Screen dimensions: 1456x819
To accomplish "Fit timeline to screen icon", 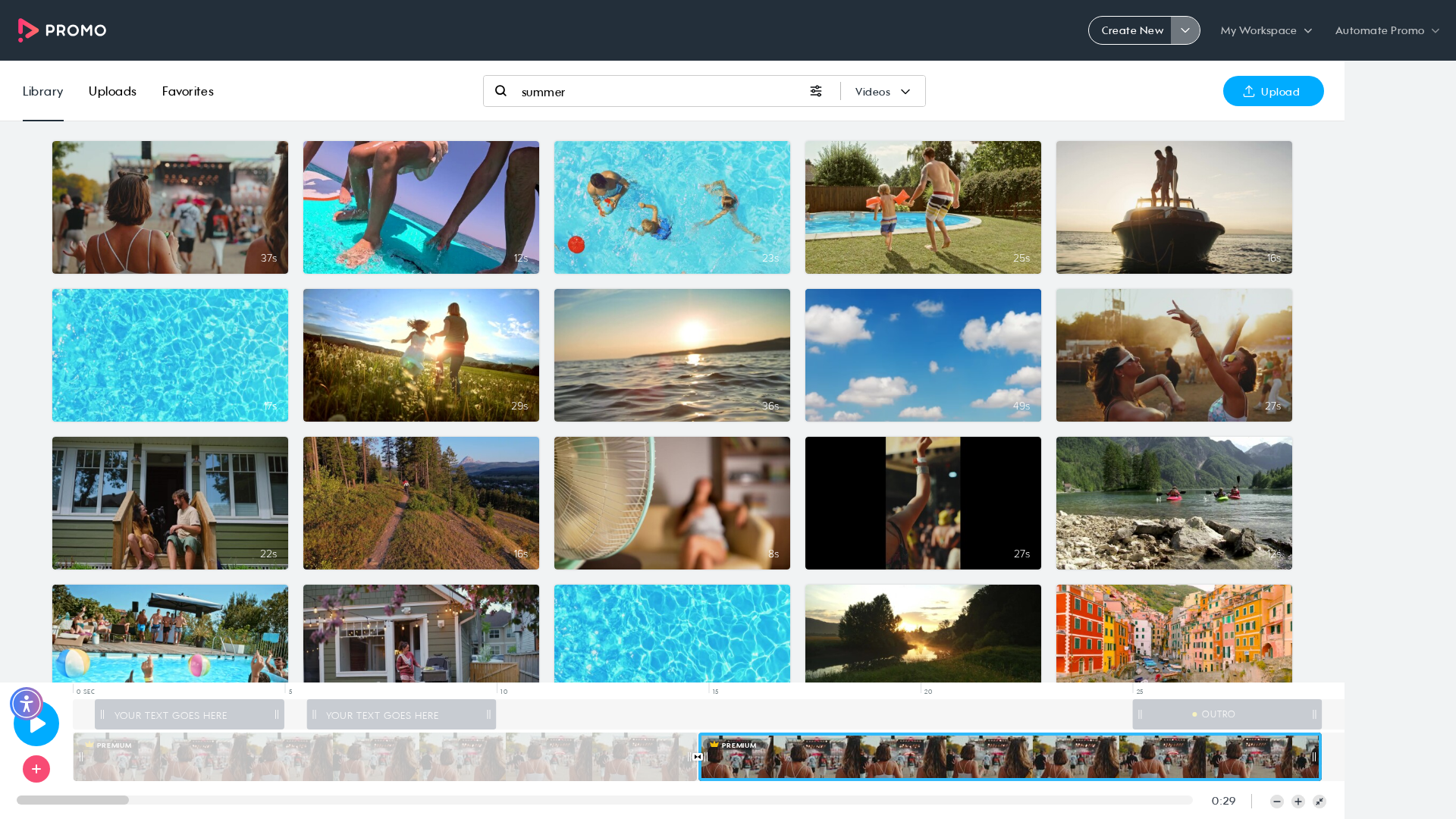I will point(1319,802).
